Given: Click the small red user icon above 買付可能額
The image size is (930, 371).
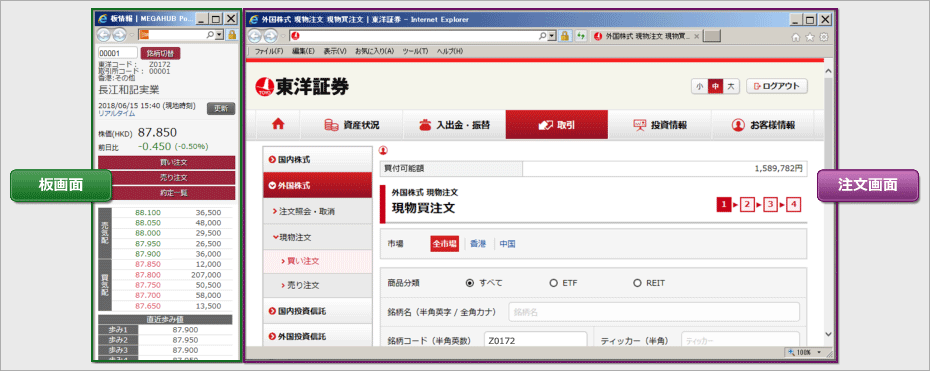Looking at the screenshot, I should (383, 150).
